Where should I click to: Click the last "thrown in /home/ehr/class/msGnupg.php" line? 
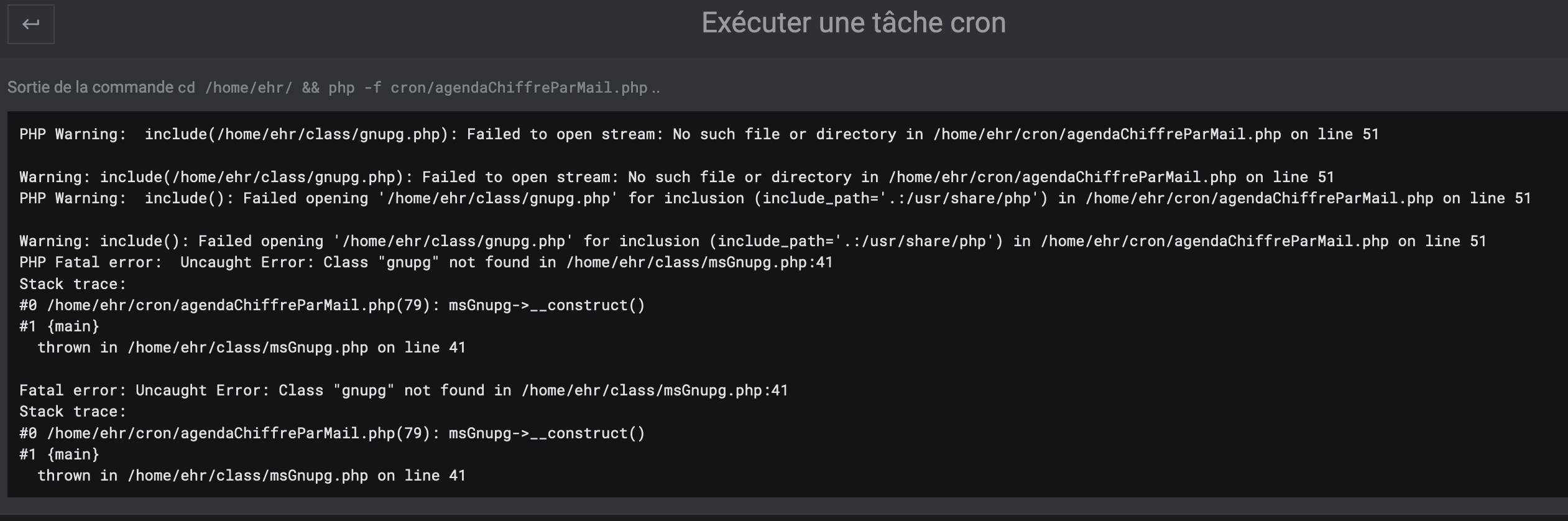[x=251, y=476]
